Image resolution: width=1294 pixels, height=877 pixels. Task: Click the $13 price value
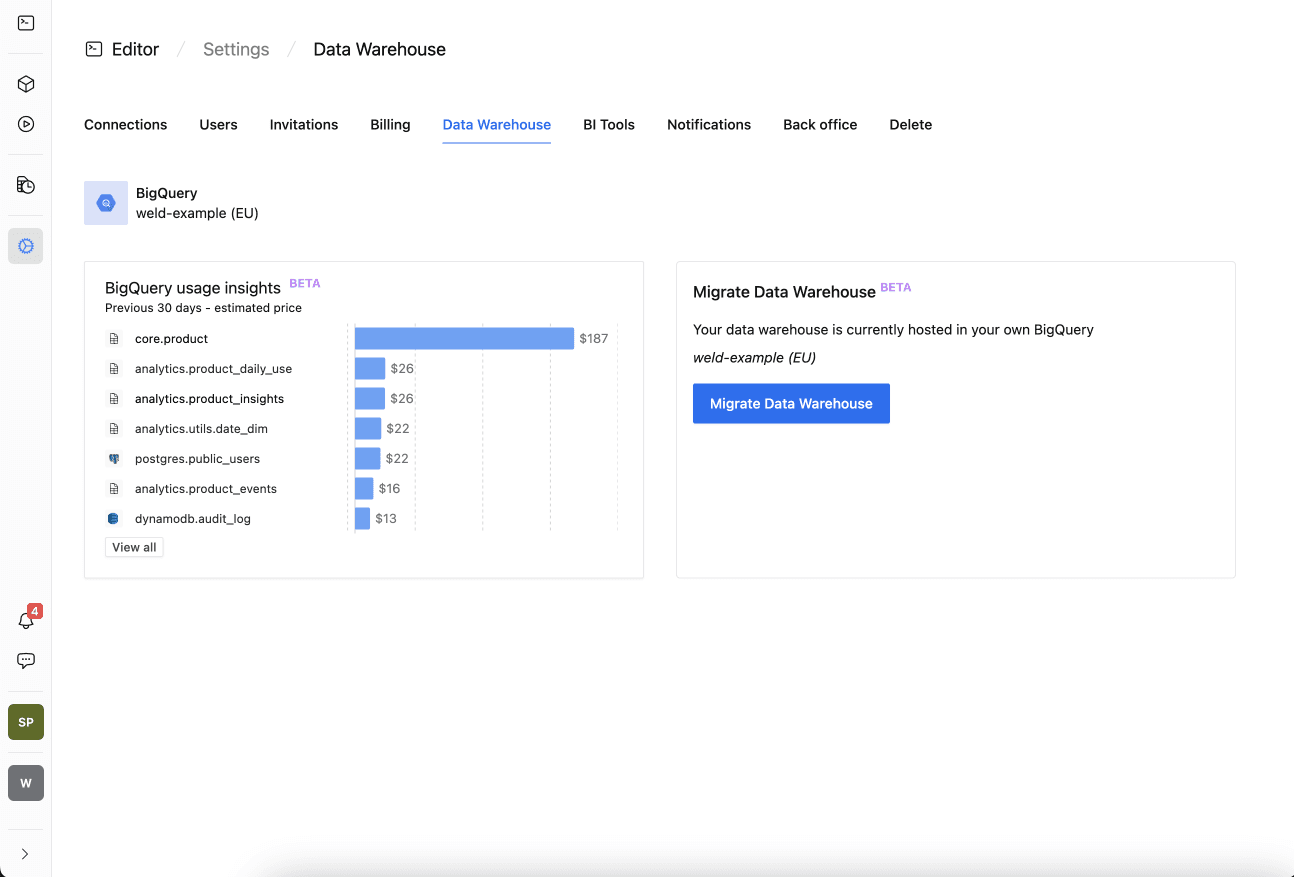point(386,518)
